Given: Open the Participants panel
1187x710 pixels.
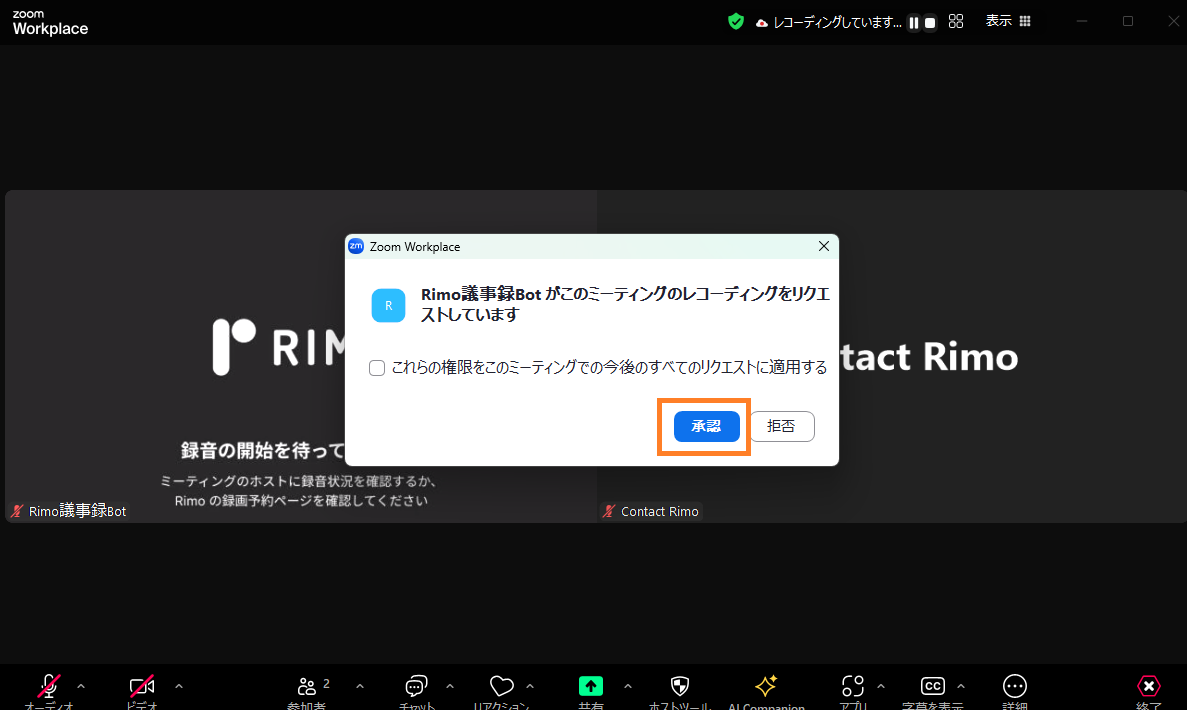Looking at the screenshot, I should [x=306, y=688].
